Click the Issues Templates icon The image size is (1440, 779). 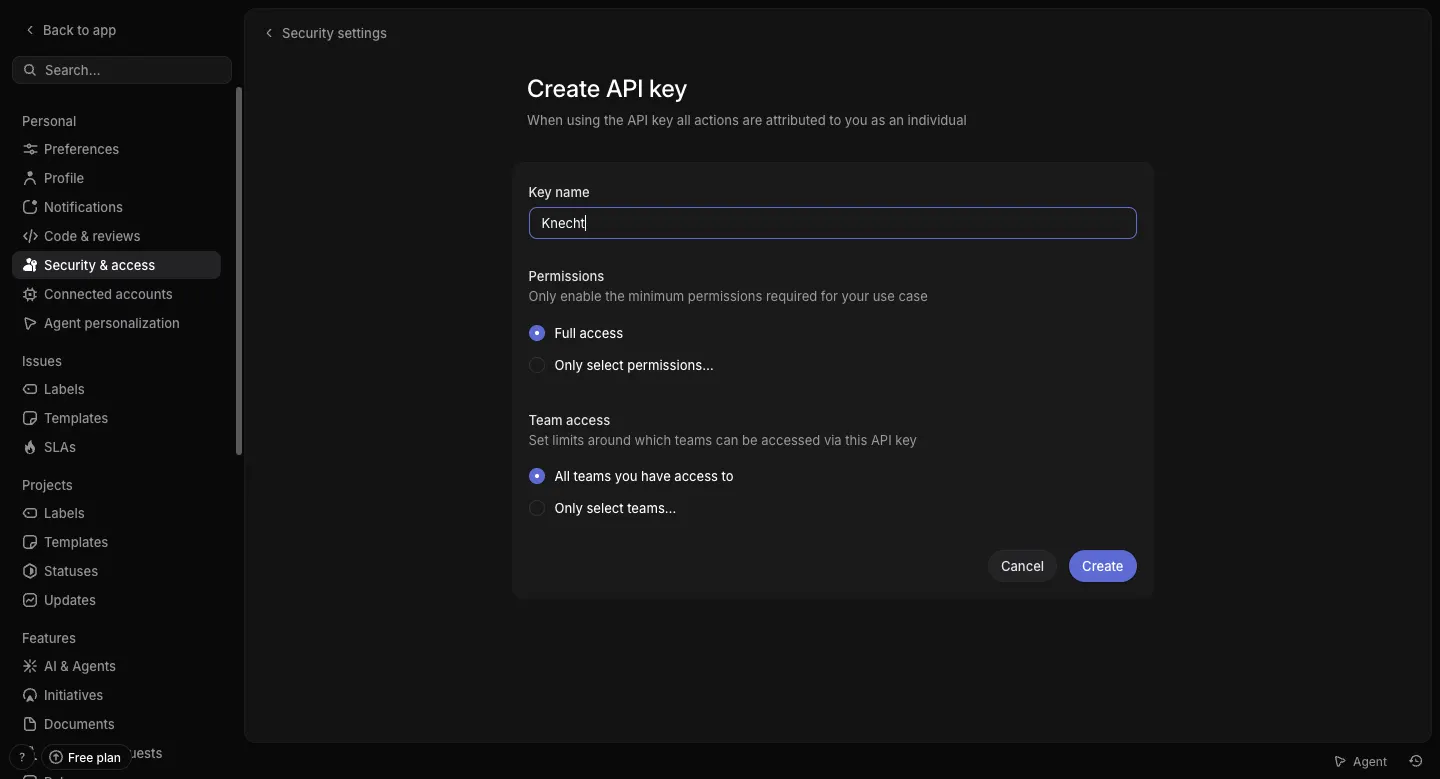click(x=30, y=418)
